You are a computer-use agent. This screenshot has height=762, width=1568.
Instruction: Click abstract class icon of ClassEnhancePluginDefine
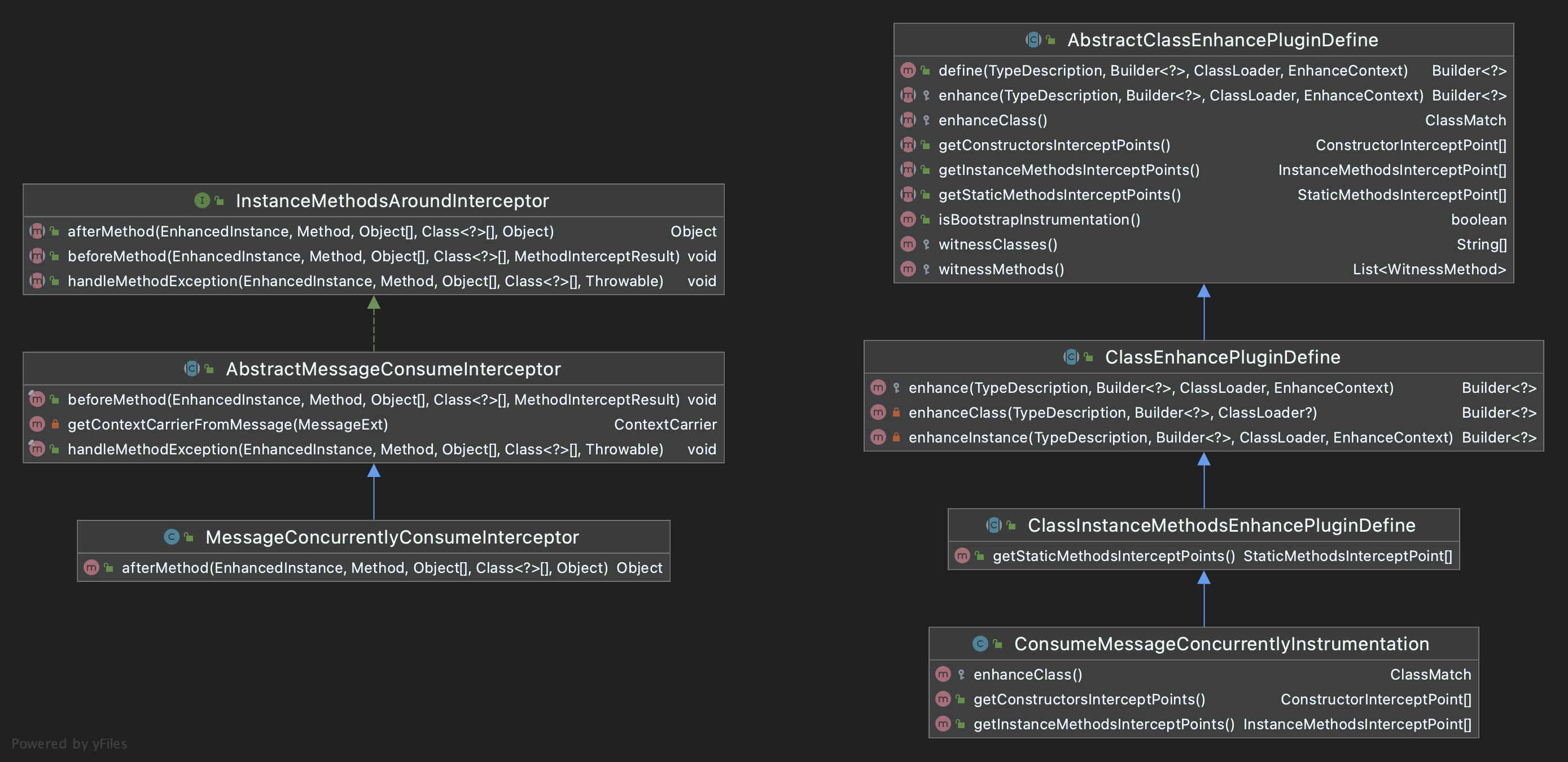tap(1071, 357)
